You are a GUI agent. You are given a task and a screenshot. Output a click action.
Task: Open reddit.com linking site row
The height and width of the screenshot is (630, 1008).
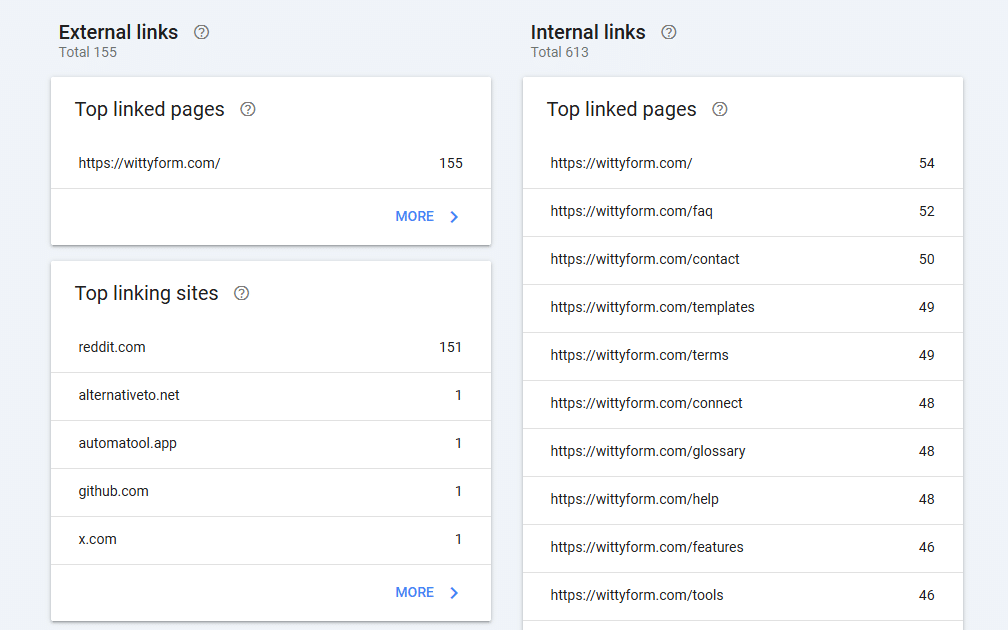(271, 348)
